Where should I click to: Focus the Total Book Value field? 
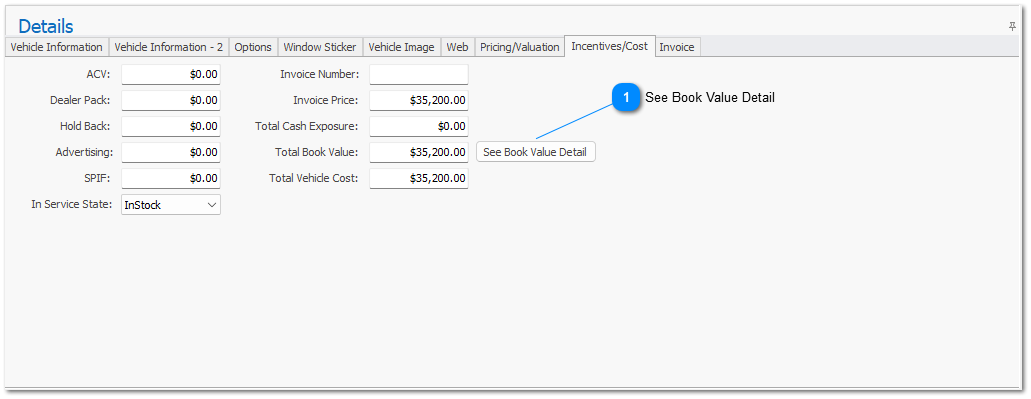(419, 153)
